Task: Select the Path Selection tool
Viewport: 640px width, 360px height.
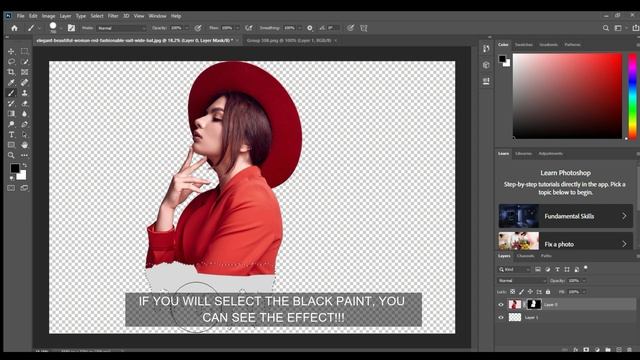Action: pyautogui.click(x=24, y=135)
